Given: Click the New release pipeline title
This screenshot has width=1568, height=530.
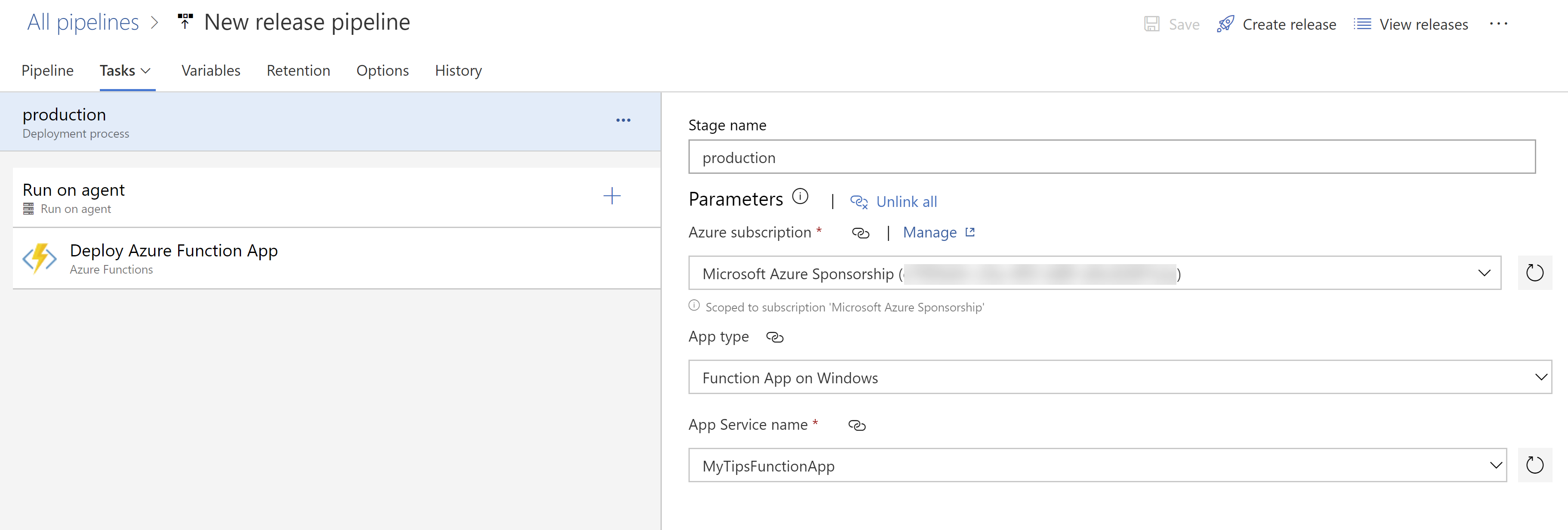Looking at the screenshot, I should 307,22.
